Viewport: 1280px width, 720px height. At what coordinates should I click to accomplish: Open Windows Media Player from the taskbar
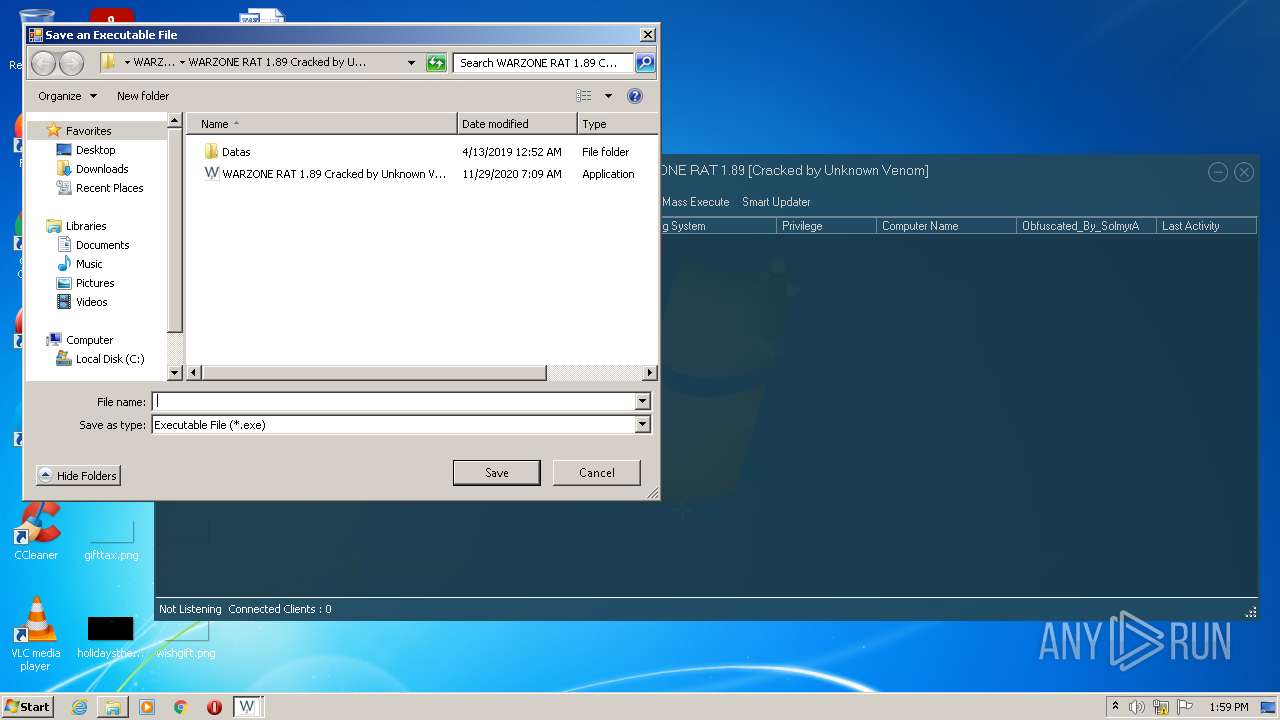click(x=147, y=707)
